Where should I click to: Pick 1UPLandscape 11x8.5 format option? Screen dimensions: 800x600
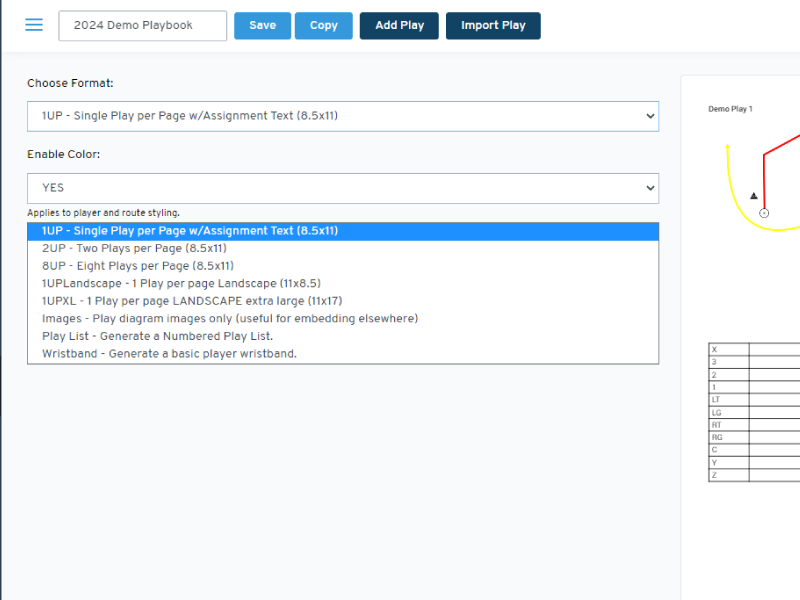click(x=181, y=284)
